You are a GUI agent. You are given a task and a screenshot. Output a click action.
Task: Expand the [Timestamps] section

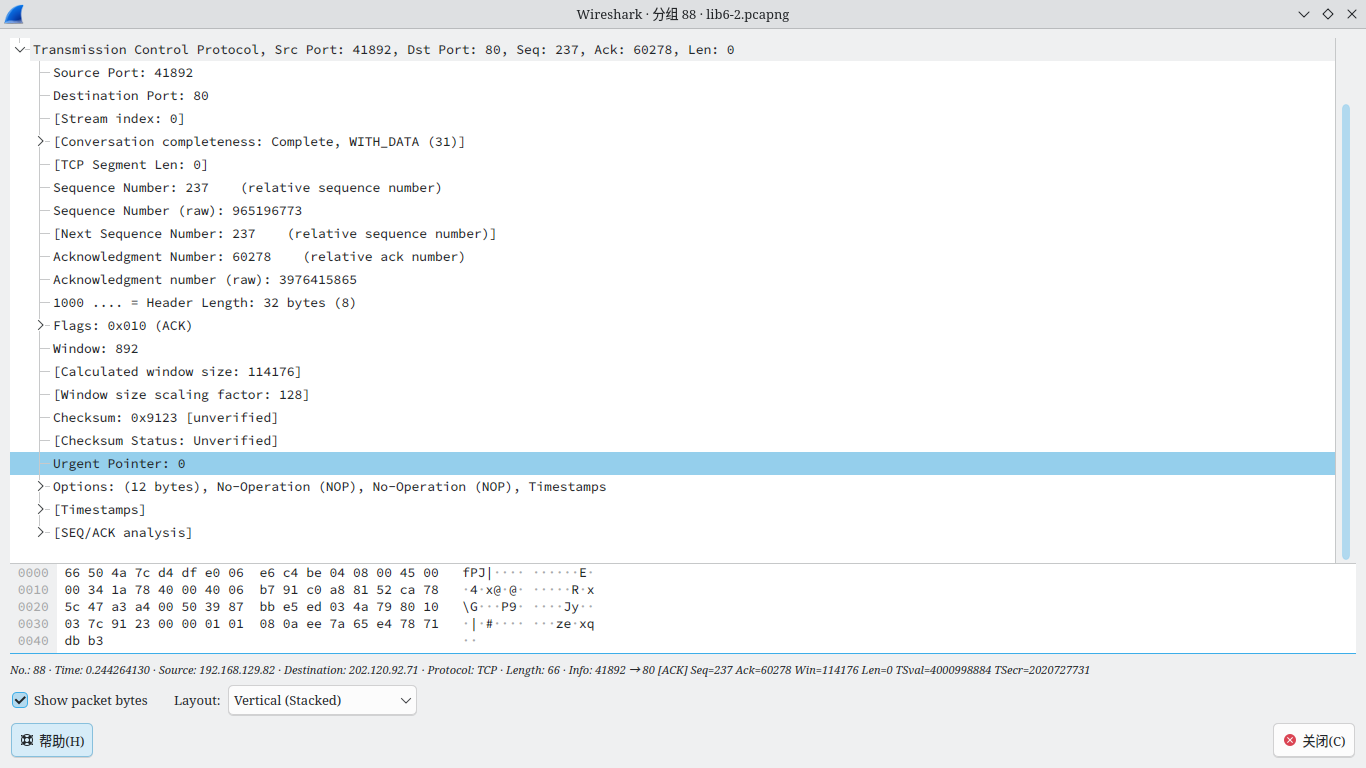(x=40, y=509)
